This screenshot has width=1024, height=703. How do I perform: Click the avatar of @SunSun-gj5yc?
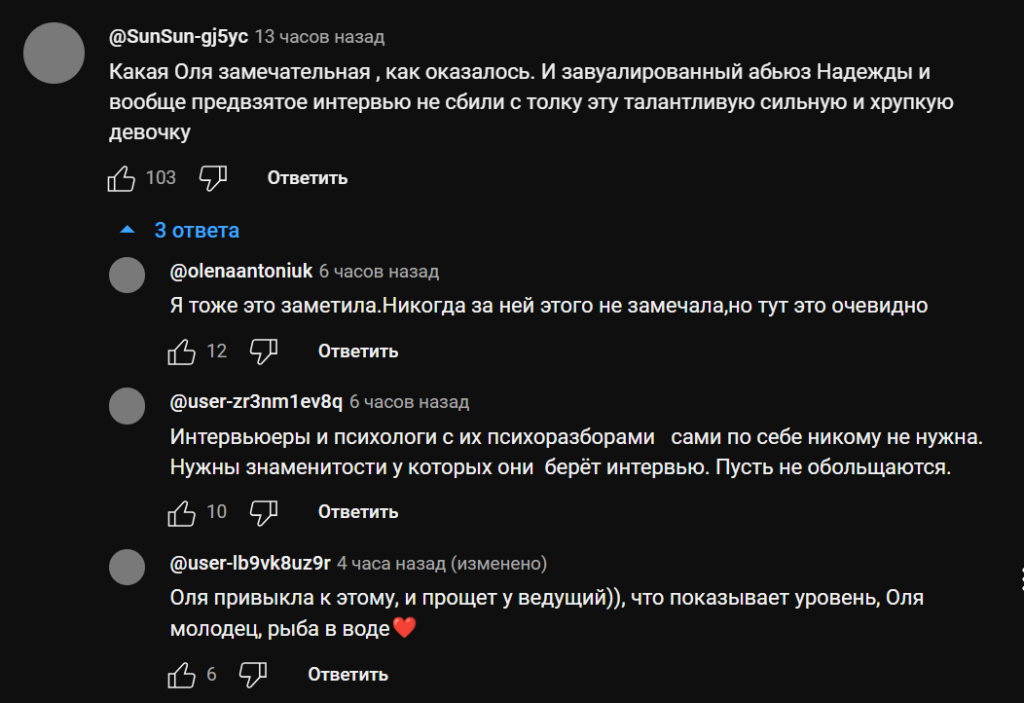(x=53, y=53)
